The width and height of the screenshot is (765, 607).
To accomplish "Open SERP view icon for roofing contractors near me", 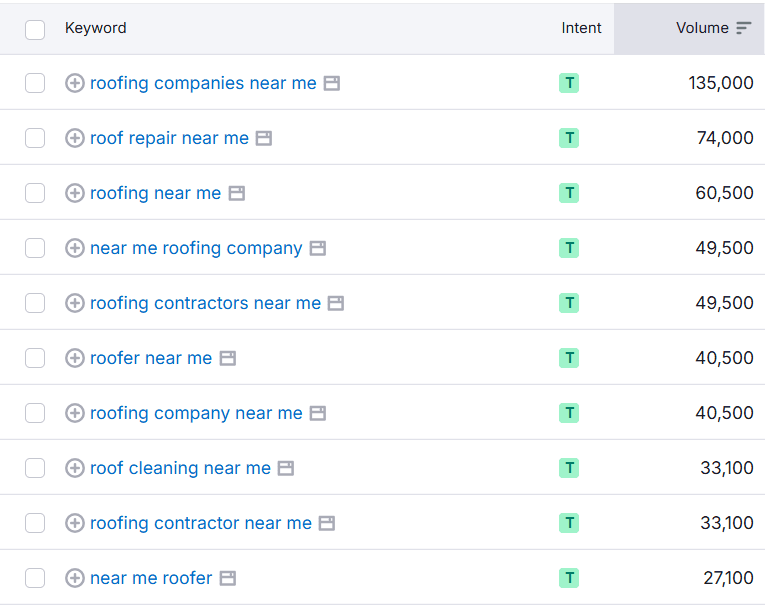I will [336, 304].
